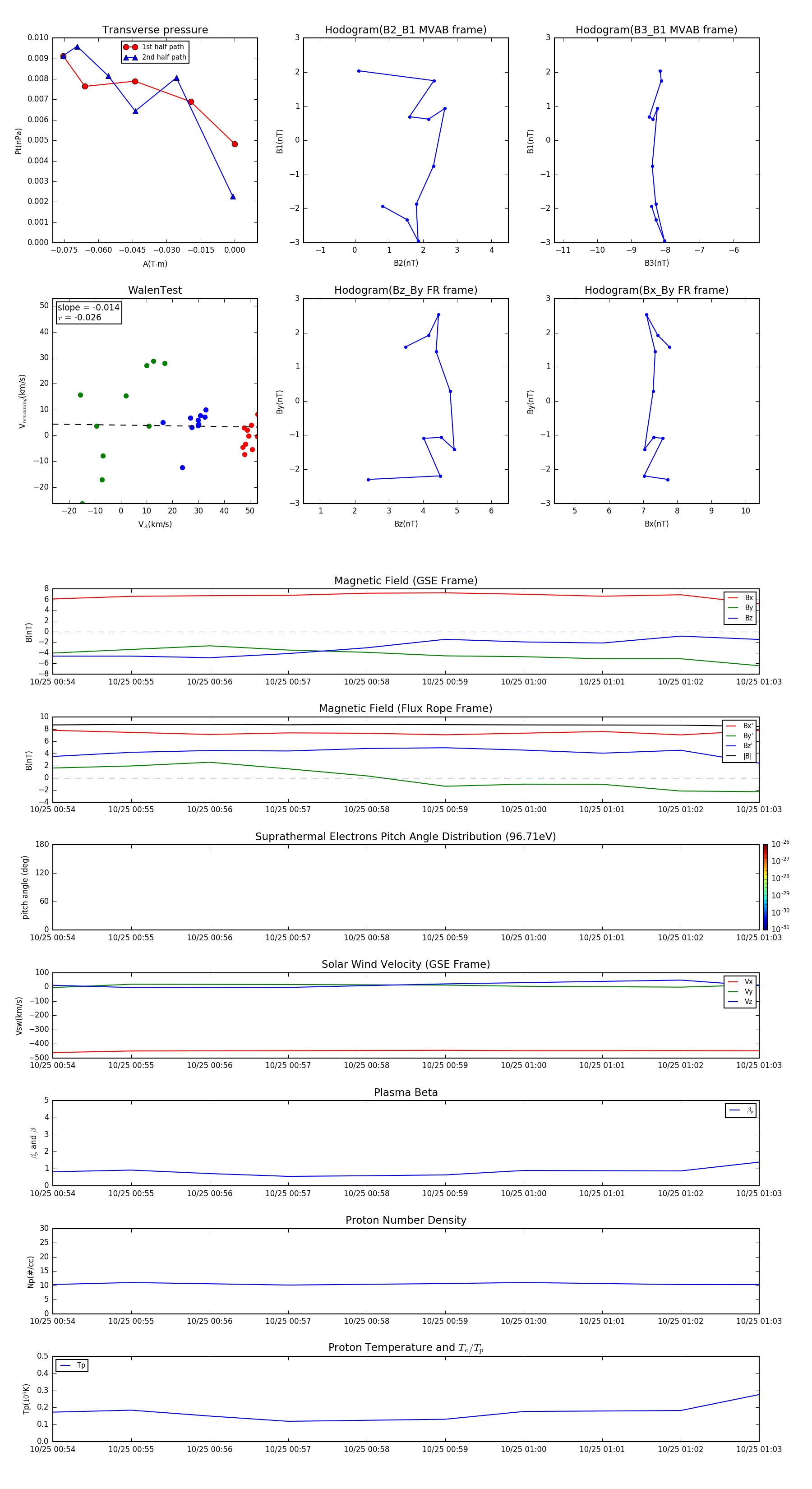812x1489 pixels.
Task: Click the "A(T·m)" x-axis label
Action: [155, 264]
